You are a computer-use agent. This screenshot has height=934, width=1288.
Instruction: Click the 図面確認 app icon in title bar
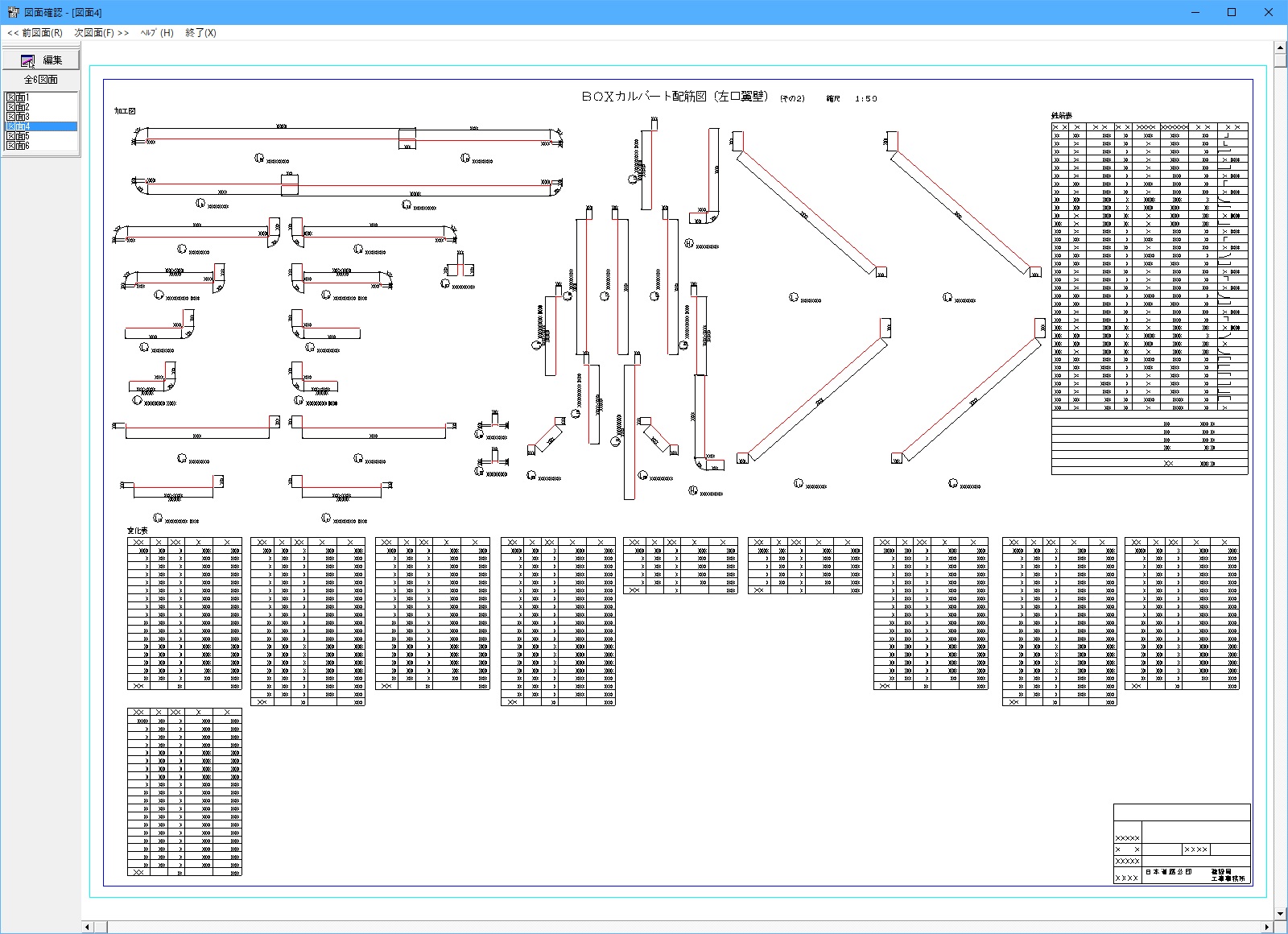(x=13, y=12)
